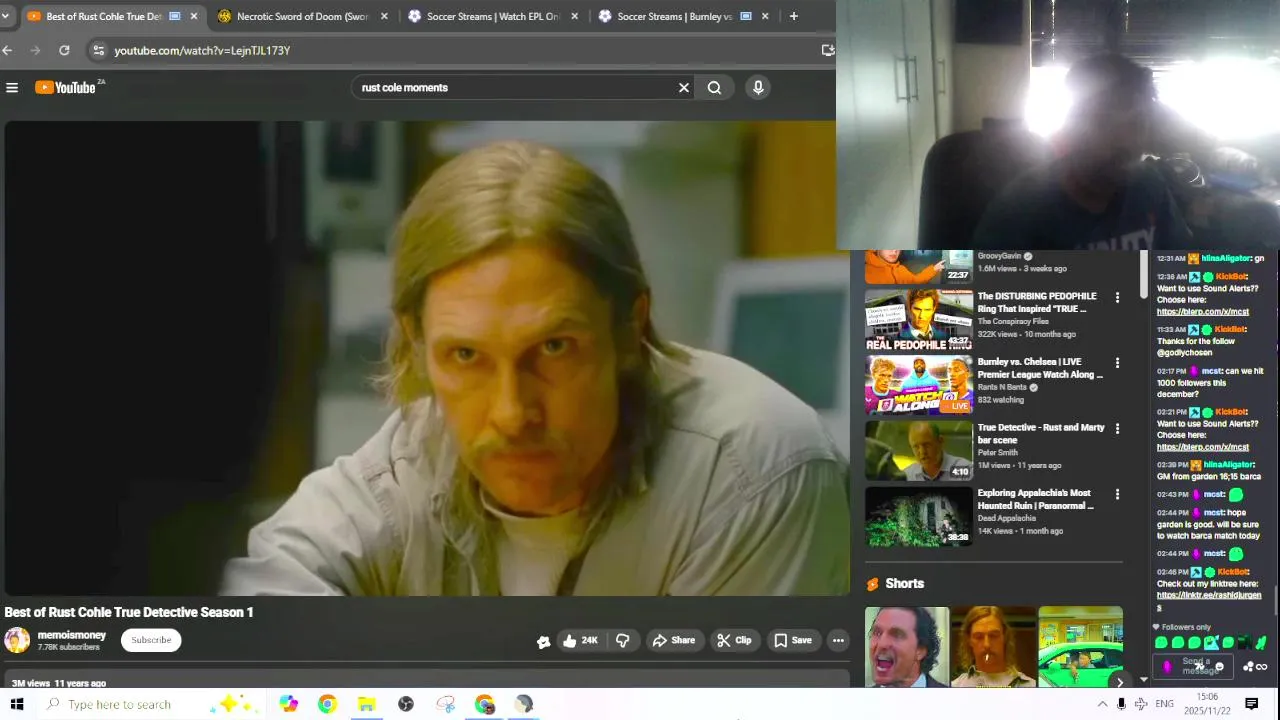Reload the page
1280x720 pixels.
(64, 50)
